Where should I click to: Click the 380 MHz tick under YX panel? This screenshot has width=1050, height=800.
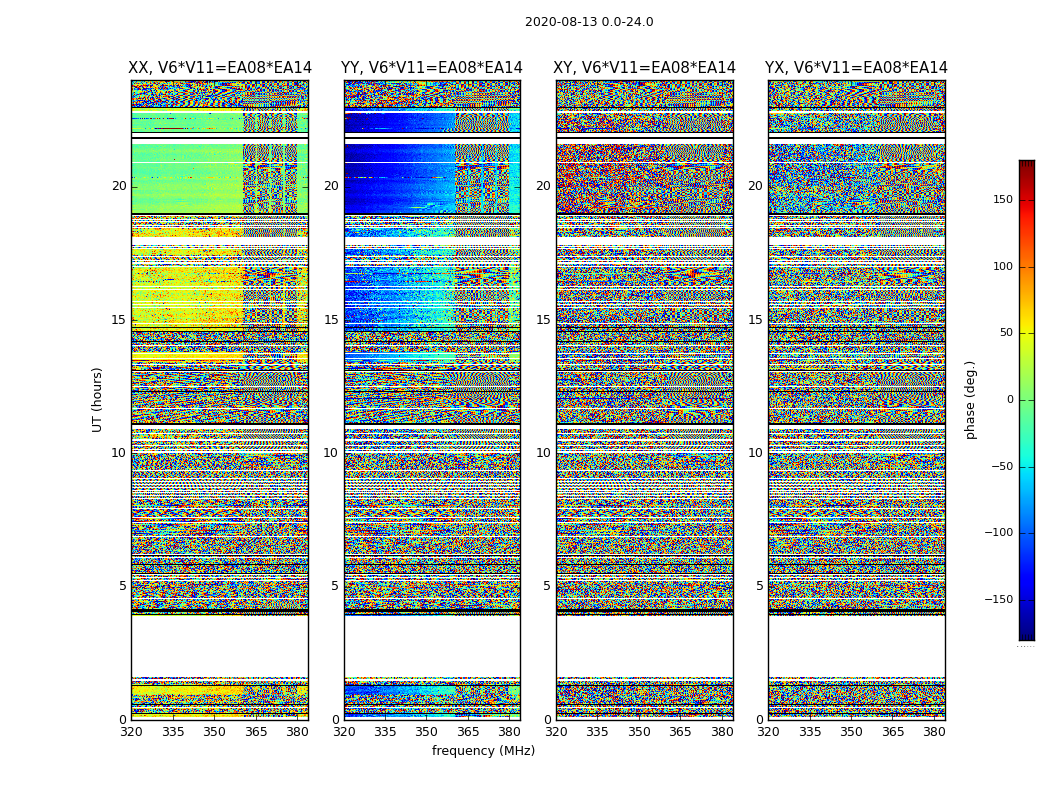click(934, 732)
